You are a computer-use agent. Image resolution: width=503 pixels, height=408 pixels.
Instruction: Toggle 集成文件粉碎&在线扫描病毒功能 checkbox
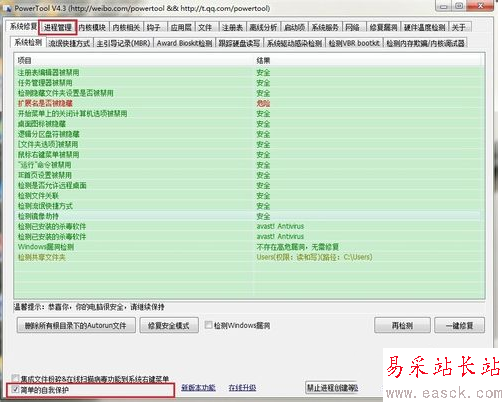(x=15, y=378)
